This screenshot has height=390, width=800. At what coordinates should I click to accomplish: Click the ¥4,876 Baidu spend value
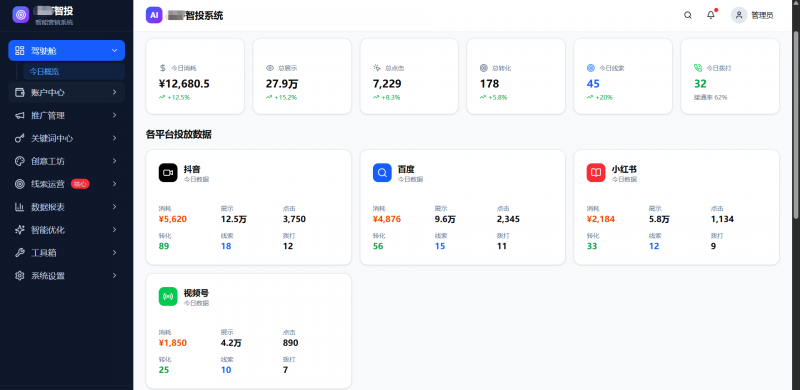point(387,220)
